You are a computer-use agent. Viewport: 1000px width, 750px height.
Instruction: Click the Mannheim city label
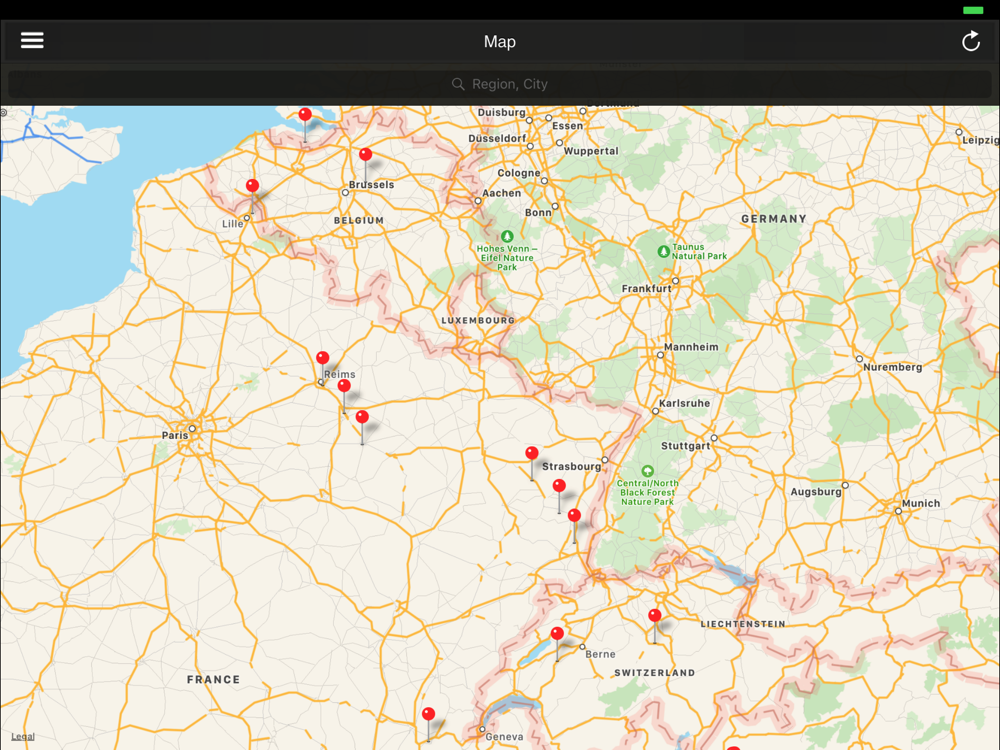(691, 347)
